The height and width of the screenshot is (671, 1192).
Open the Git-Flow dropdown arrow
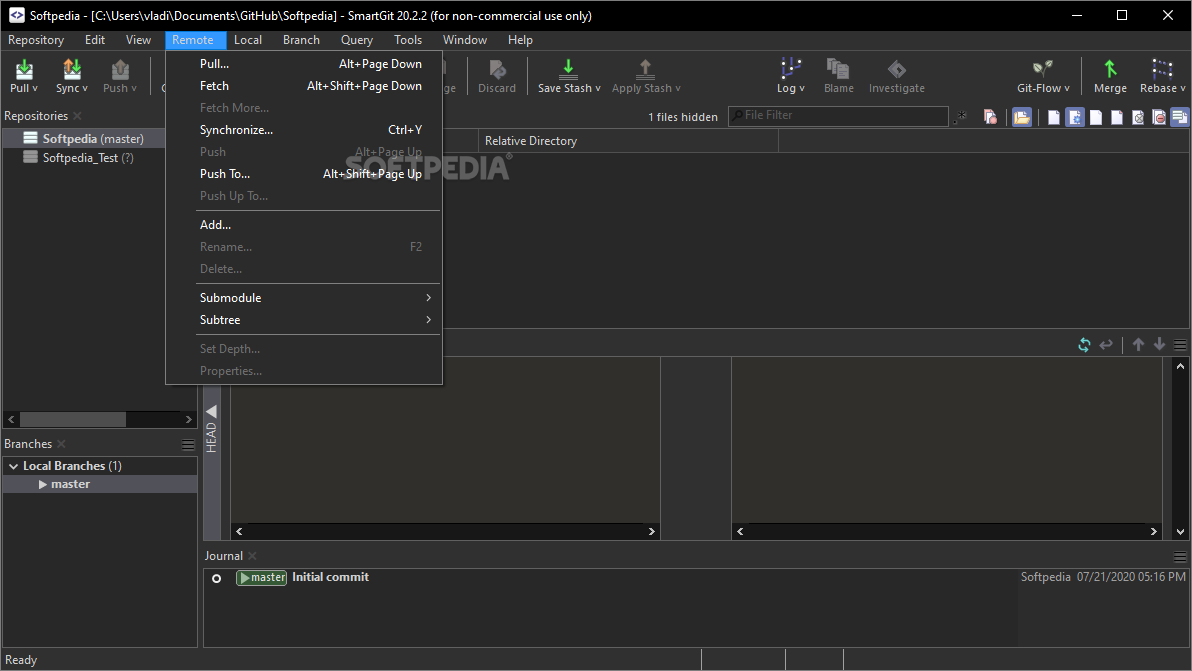click(1067, 89)
